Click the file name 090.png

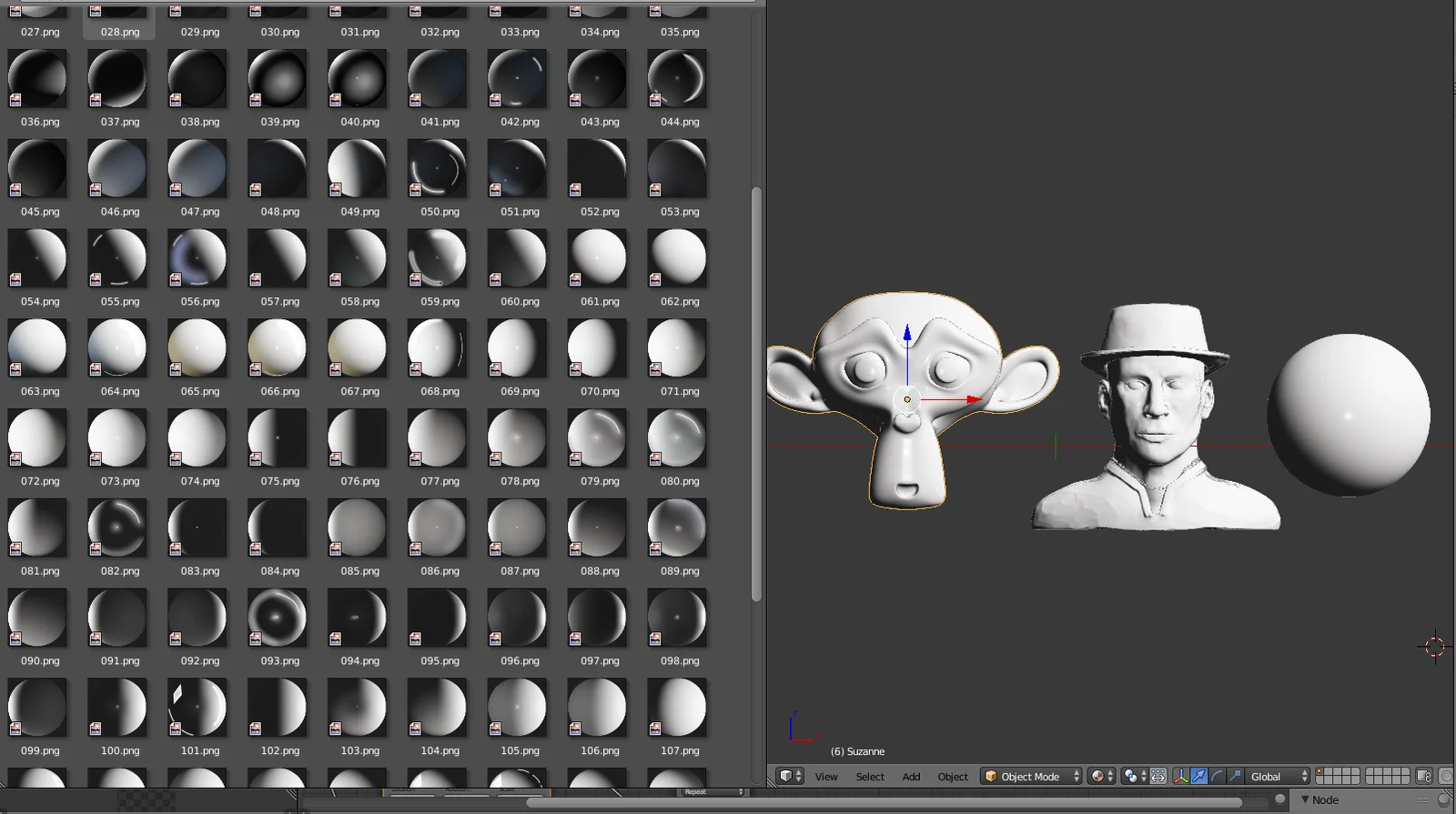(x=40, y=661)
